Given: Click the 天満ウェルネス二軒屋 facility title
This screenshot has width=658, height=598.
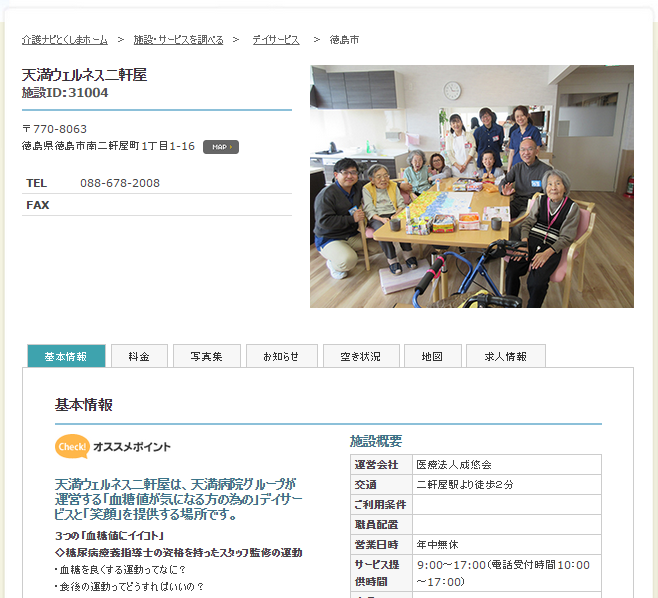Looking at the screenshot, I should (x=85, y=75).
